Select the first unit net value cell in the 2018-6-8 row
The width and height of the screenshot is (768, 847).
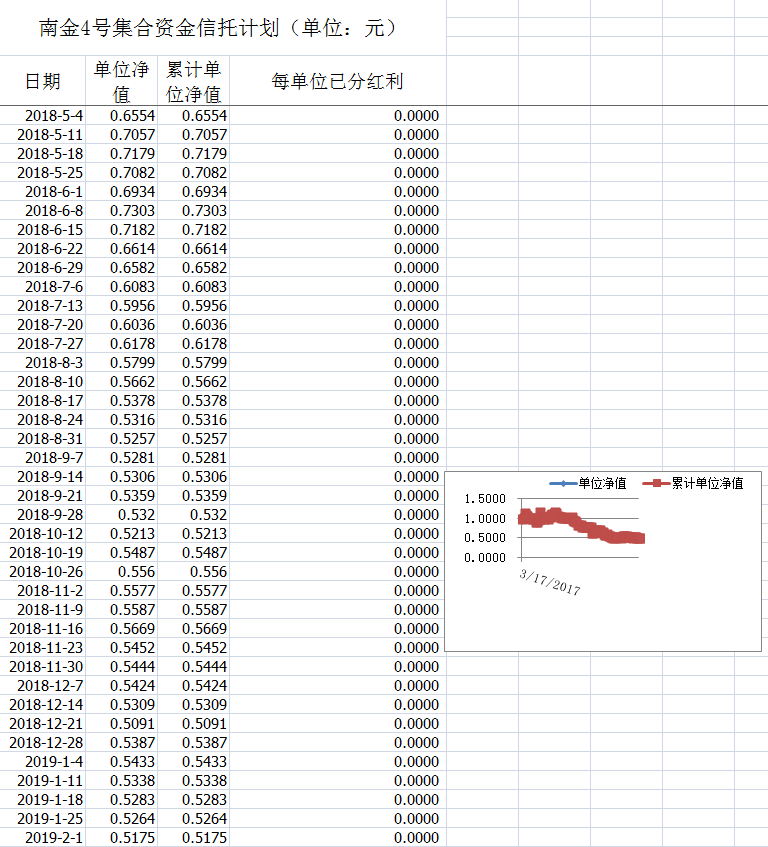click(122, 211)
